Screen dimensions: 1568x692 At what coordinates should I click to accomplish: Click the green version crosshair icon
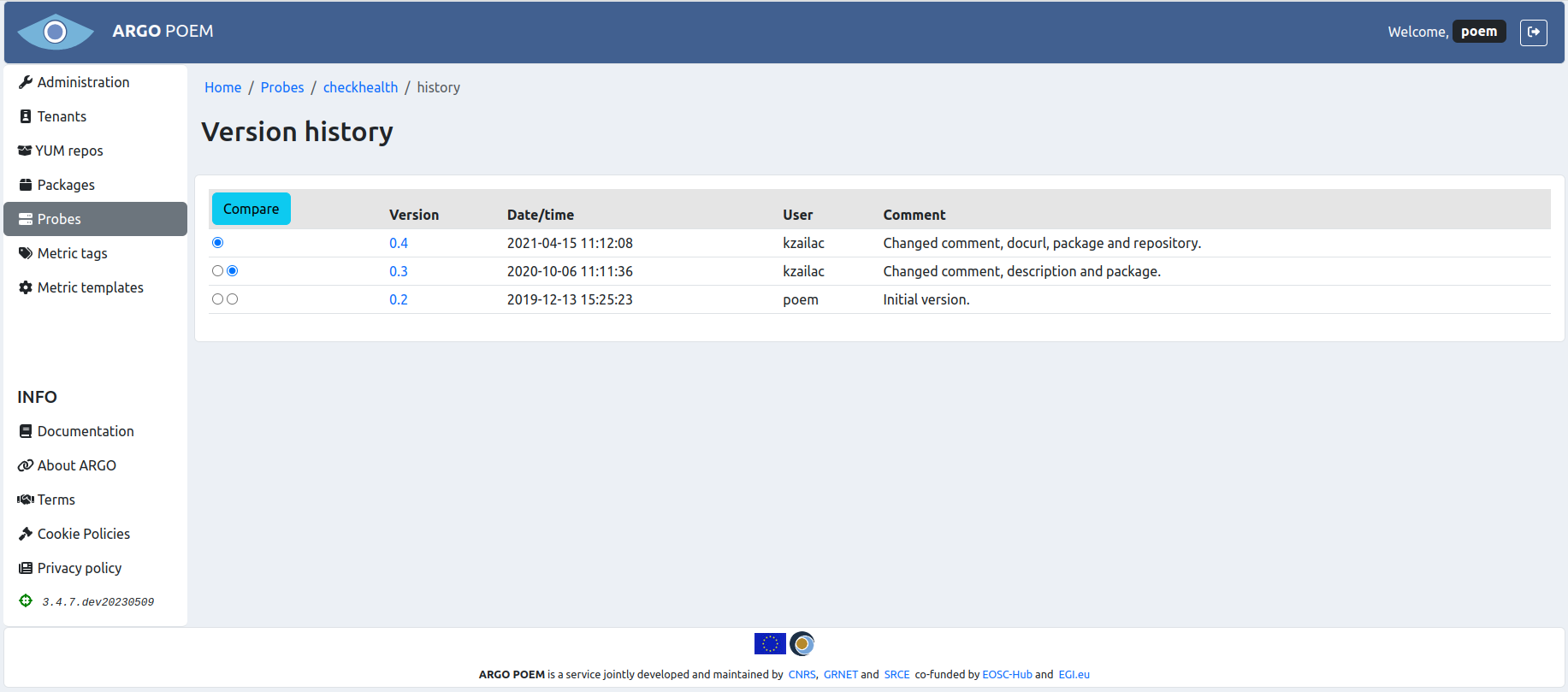pyautogui.click(x=26, y=600)
